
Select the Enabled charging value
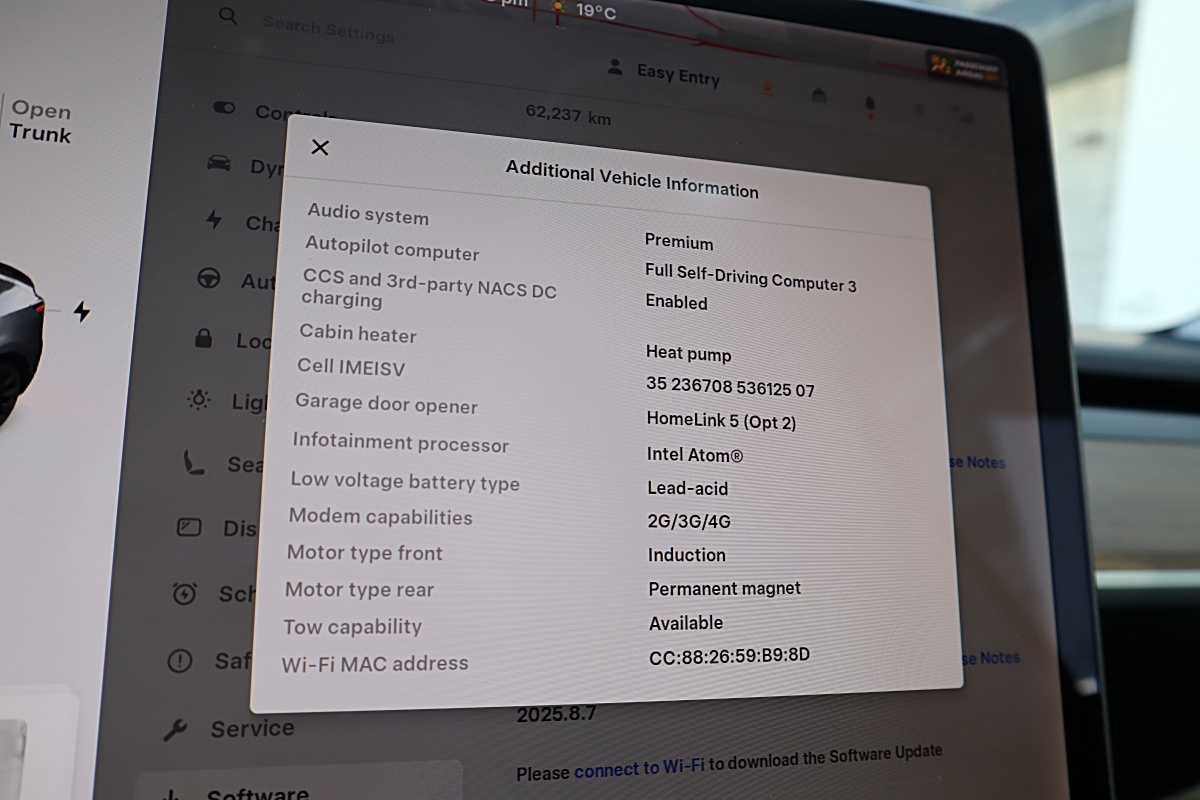click(x=676, y=302)
